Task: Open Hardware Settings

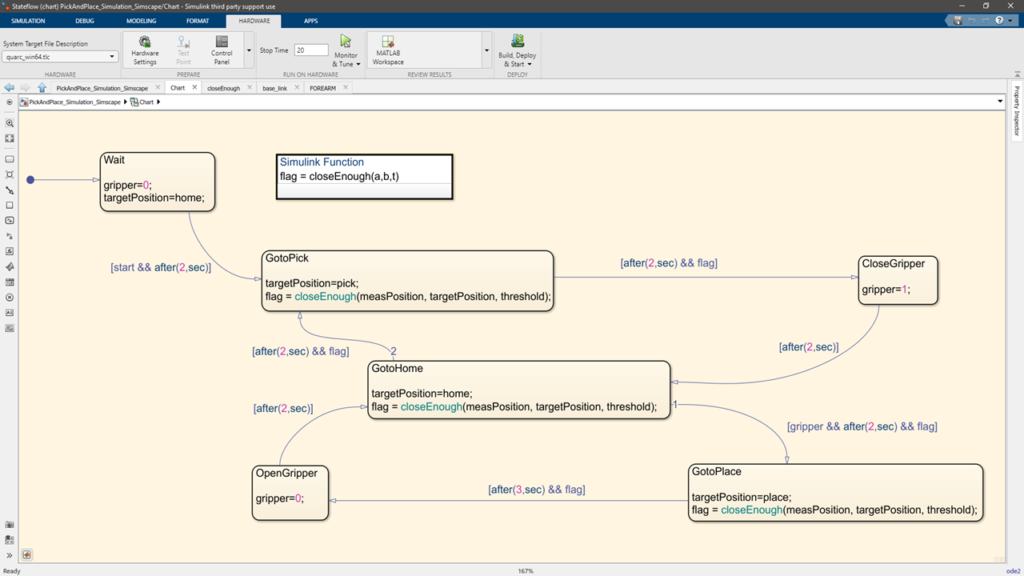Action: (x=145, y=50)
